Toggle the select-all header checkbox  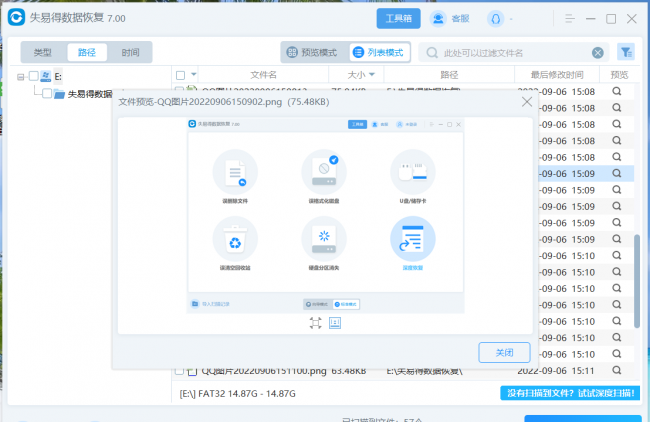click(x=180, y=75)
